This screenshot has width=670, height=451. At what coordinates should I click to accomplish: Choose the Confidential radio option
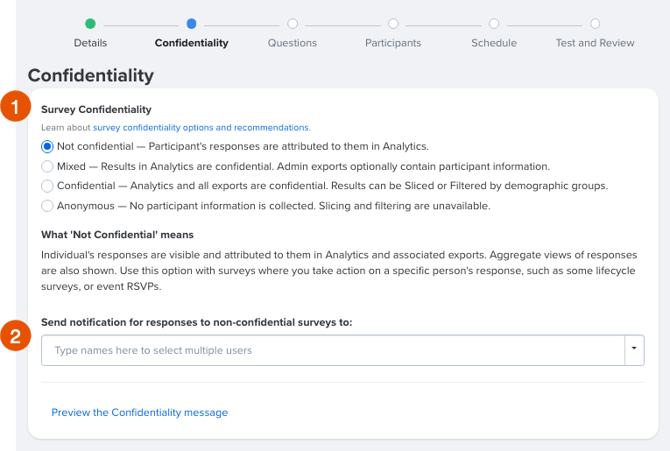tap(47, 186)
